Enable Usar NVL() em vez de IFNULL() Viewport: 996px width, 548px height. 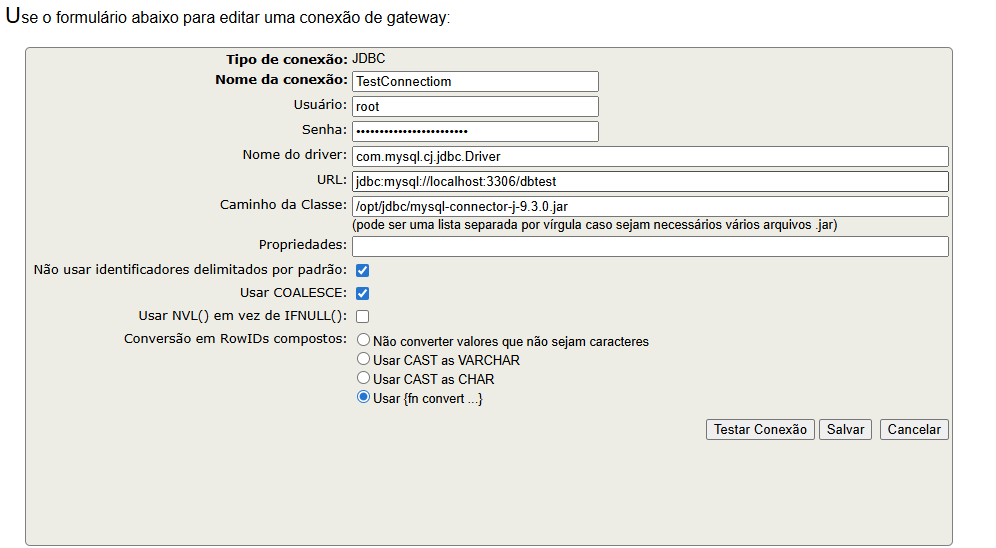pyautogui.click(x=363, y=317)
